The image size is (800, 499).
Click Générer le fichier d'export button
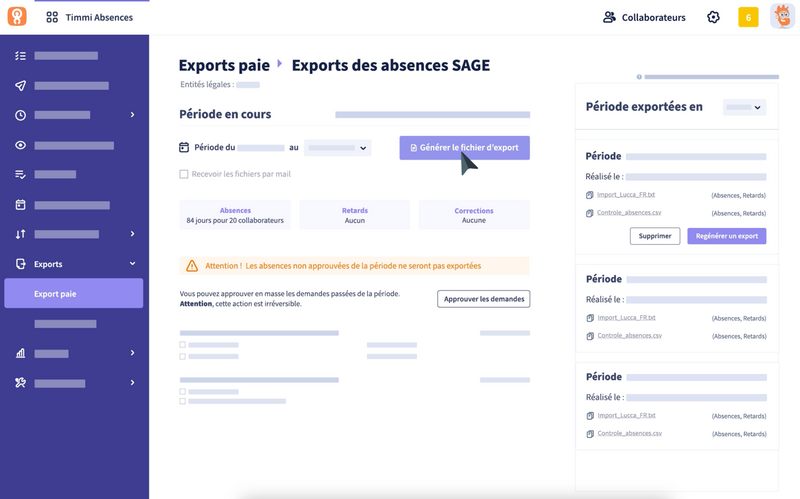pyautogui.click(x=464, y=147)
